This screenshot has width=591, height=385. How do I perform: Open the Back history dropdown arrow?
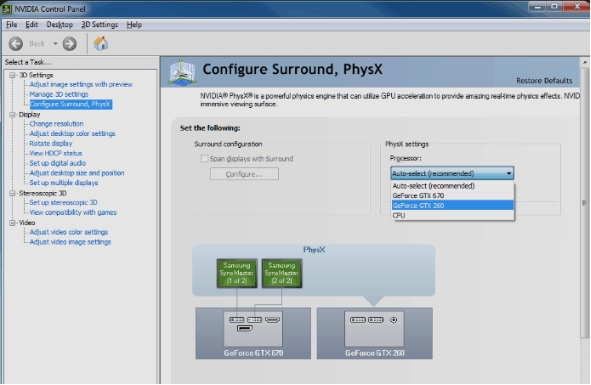click(55, 44)
